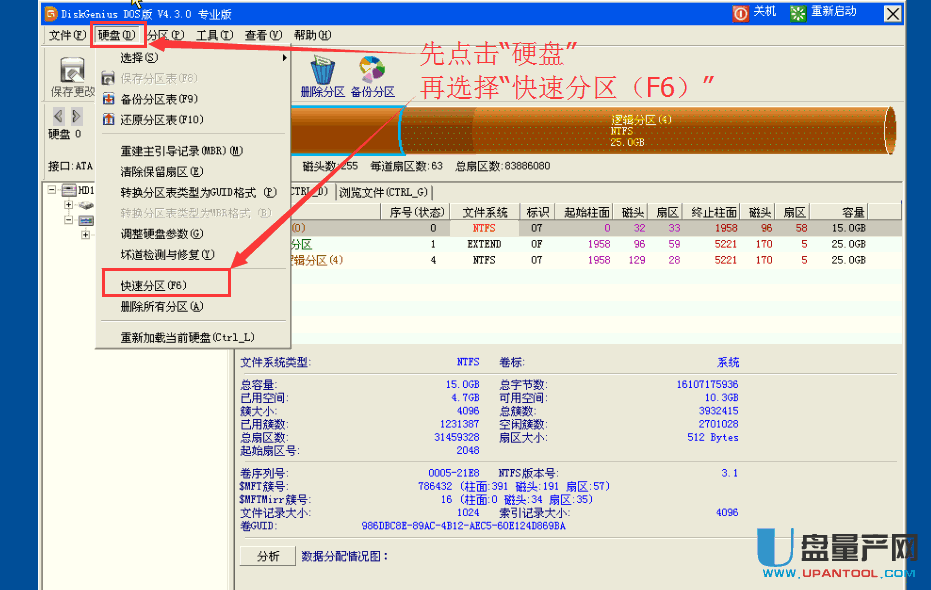Collapse the HD1 disk tree node
Viewport: 931px width, 590px height.
coord(53,190)
